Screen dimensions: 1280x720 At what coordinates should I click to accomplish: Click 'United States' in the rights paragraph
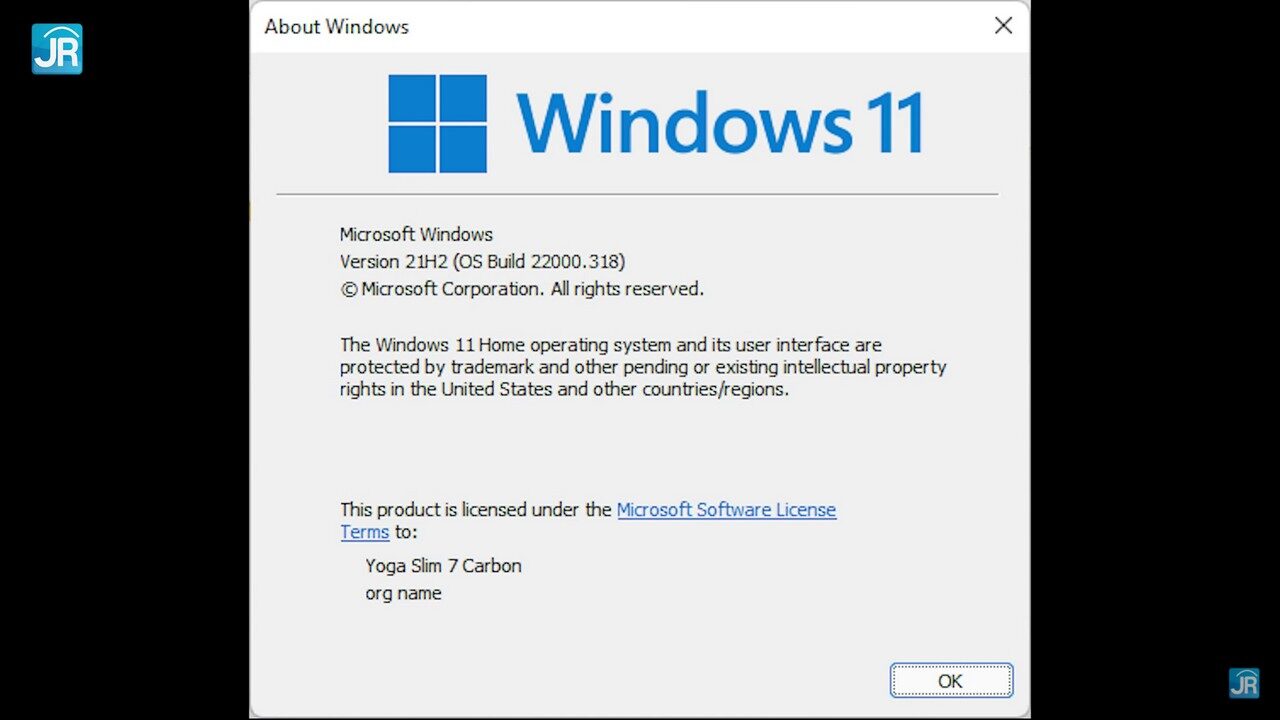click(496, 389)
